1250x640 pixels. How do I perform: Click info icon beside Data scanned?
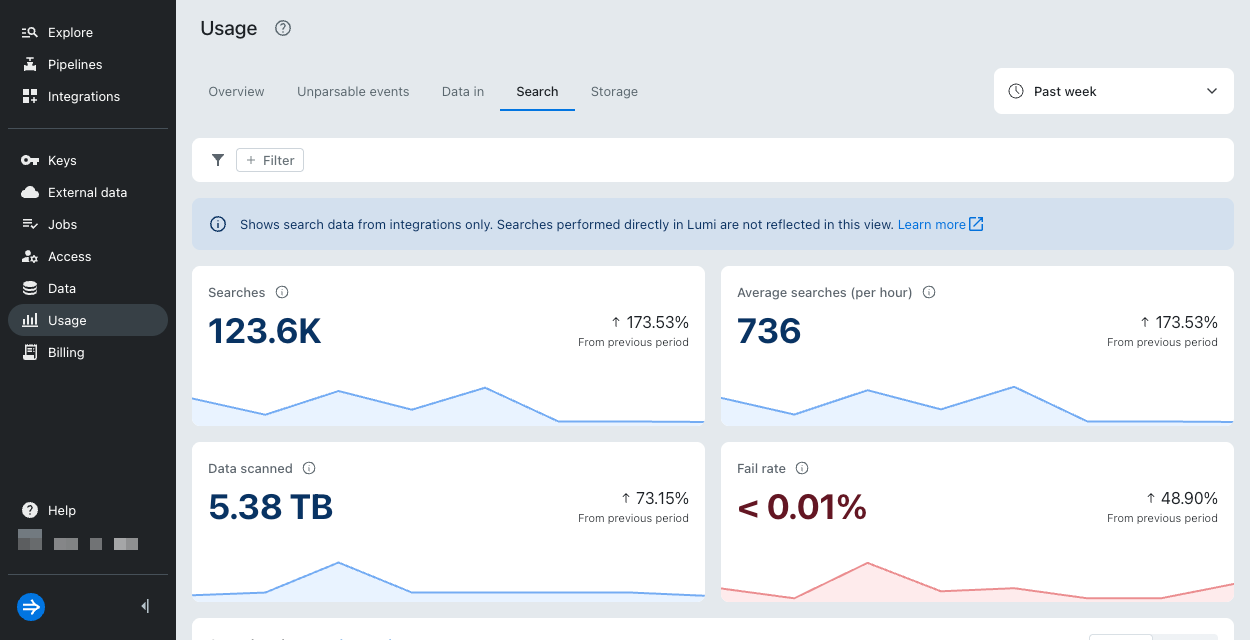click(x=309, y=468)
